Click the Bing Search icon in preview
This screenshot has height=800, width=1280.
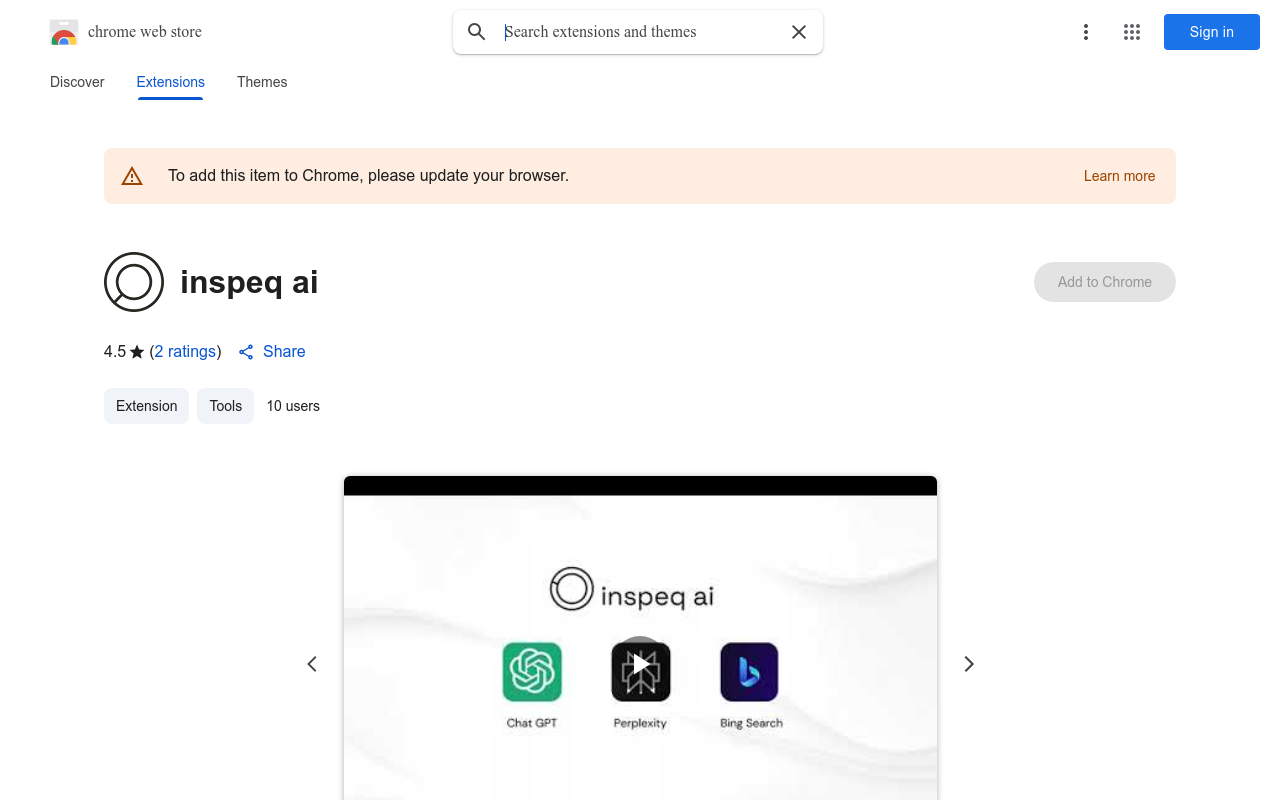click(749, 672)
